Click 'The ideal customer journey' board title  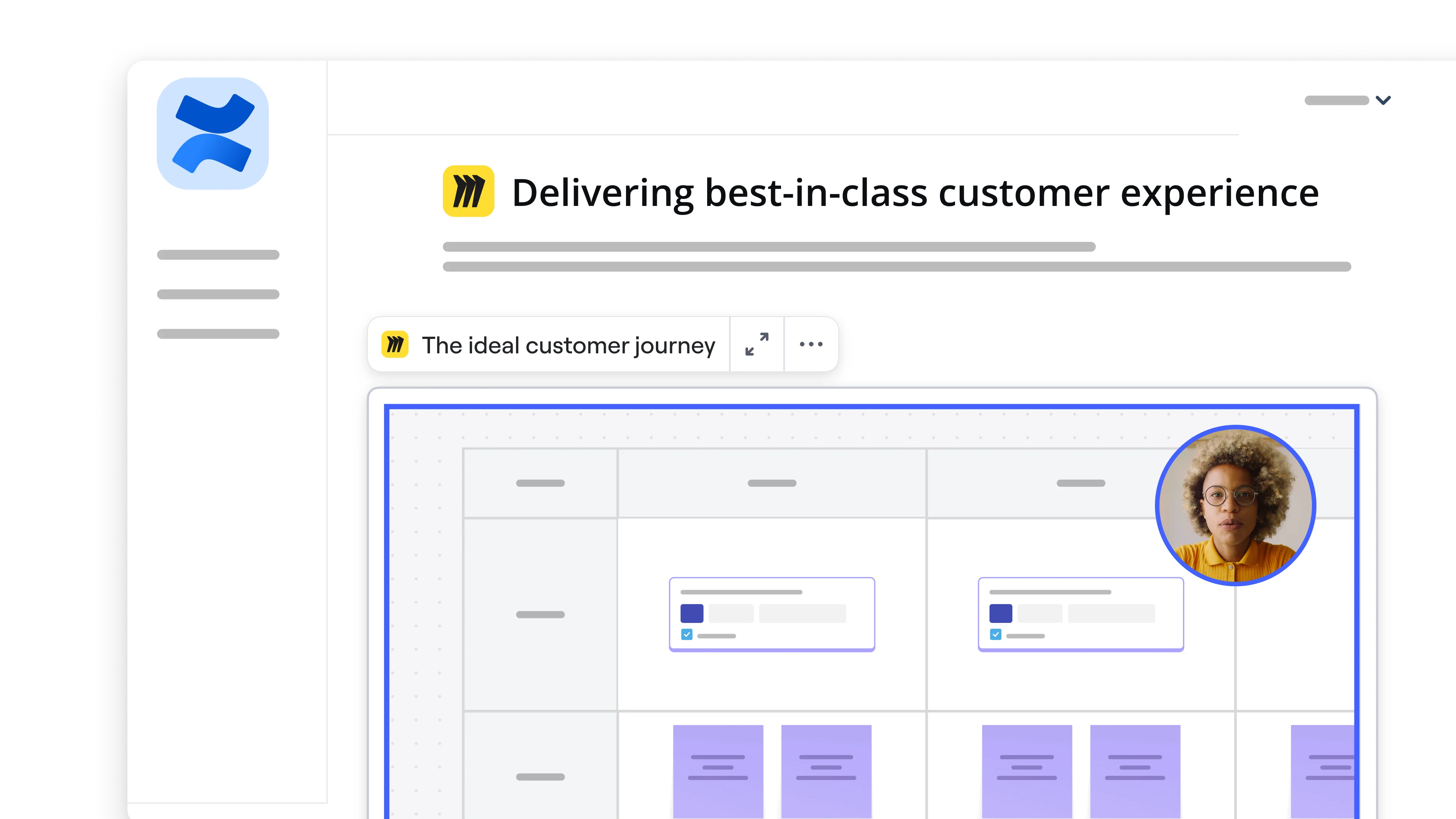[568, 345]
